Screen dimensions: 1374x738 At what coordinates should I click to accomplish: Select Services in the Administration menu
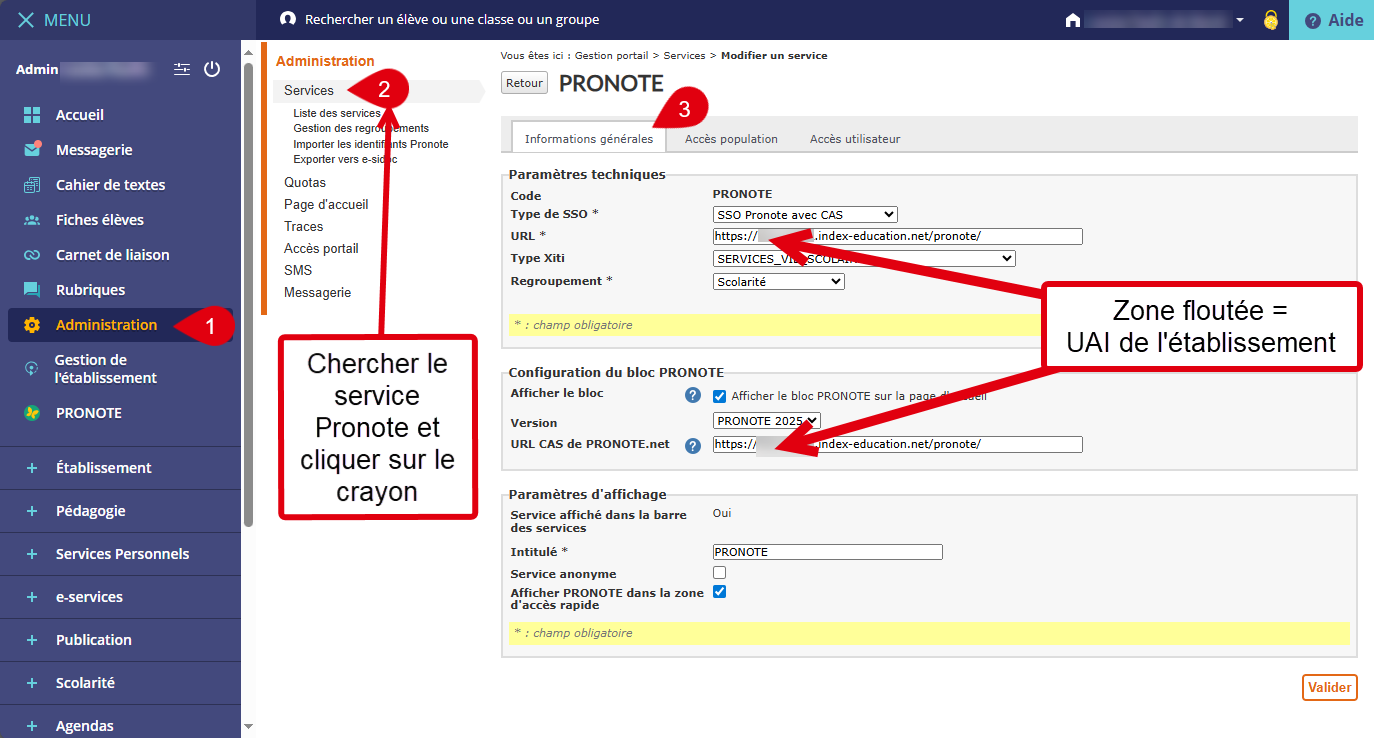point(308,90)
